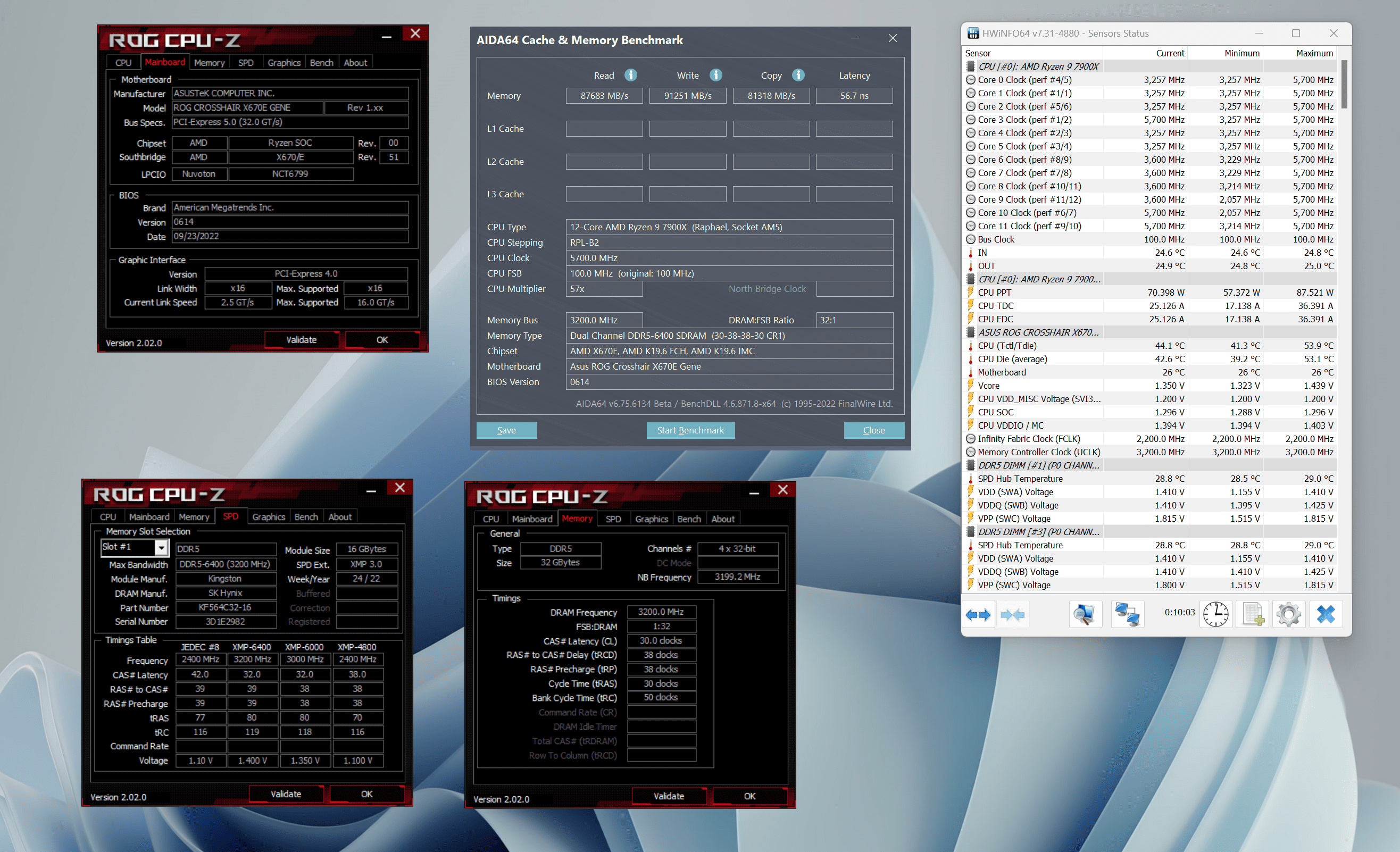Click the Read info icon in AIDA64
Image resolution: width=1400 pixels, height=852 pixels.
[x=630, y=75]
